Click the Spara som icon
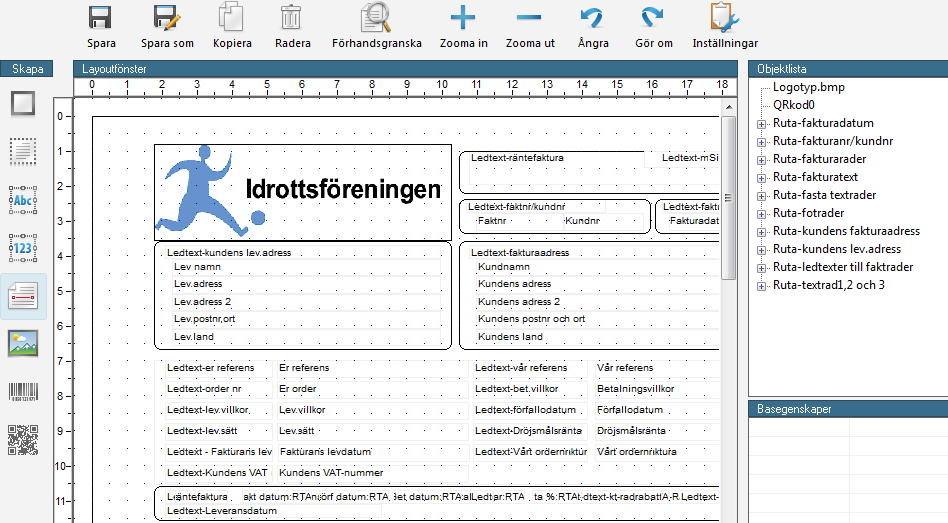This screenshot has height=523, width=948. click(166, 18)
